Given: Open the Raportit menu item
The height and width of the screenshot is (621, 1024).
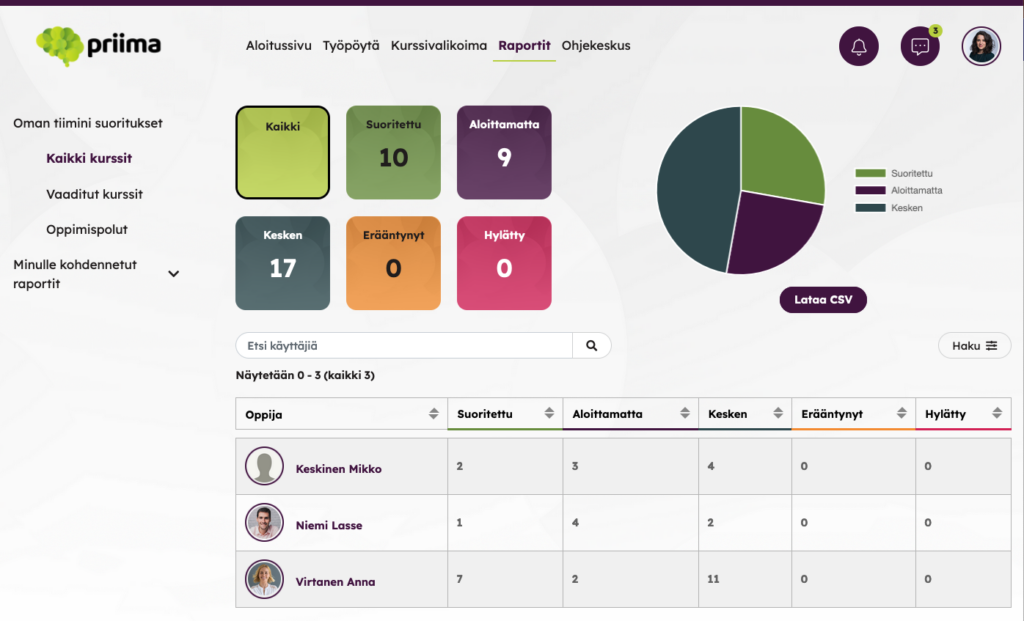Looking at the screenshot, I should pos(524,46).
